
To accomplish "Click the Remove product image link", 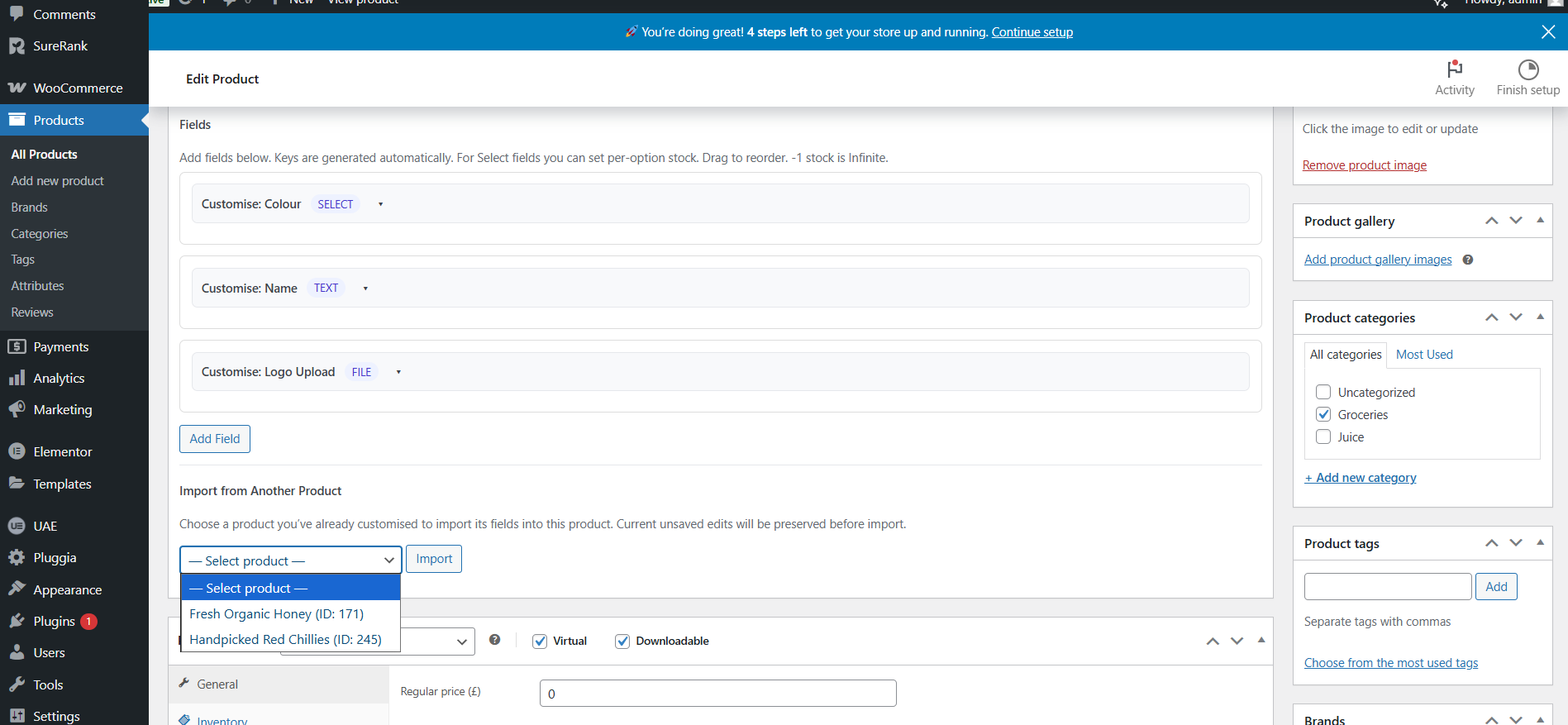I will (x=1364, y=165).
